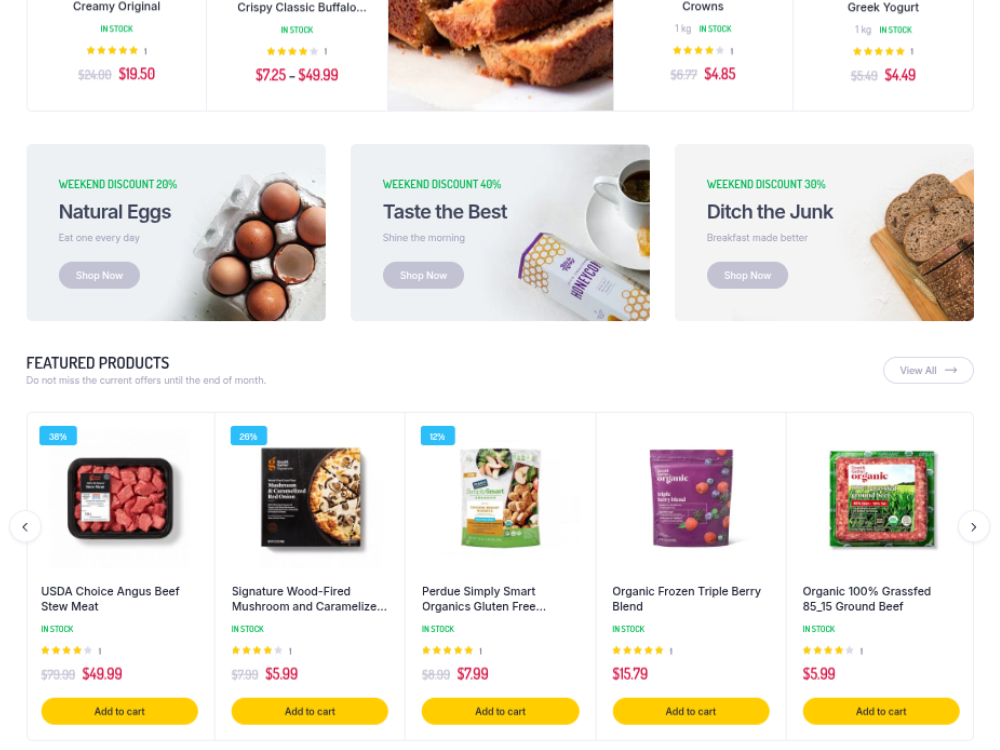Click star rating of Organic Frozen Triple Berry Blend
1000x750 pixels.
click(638, 651)
